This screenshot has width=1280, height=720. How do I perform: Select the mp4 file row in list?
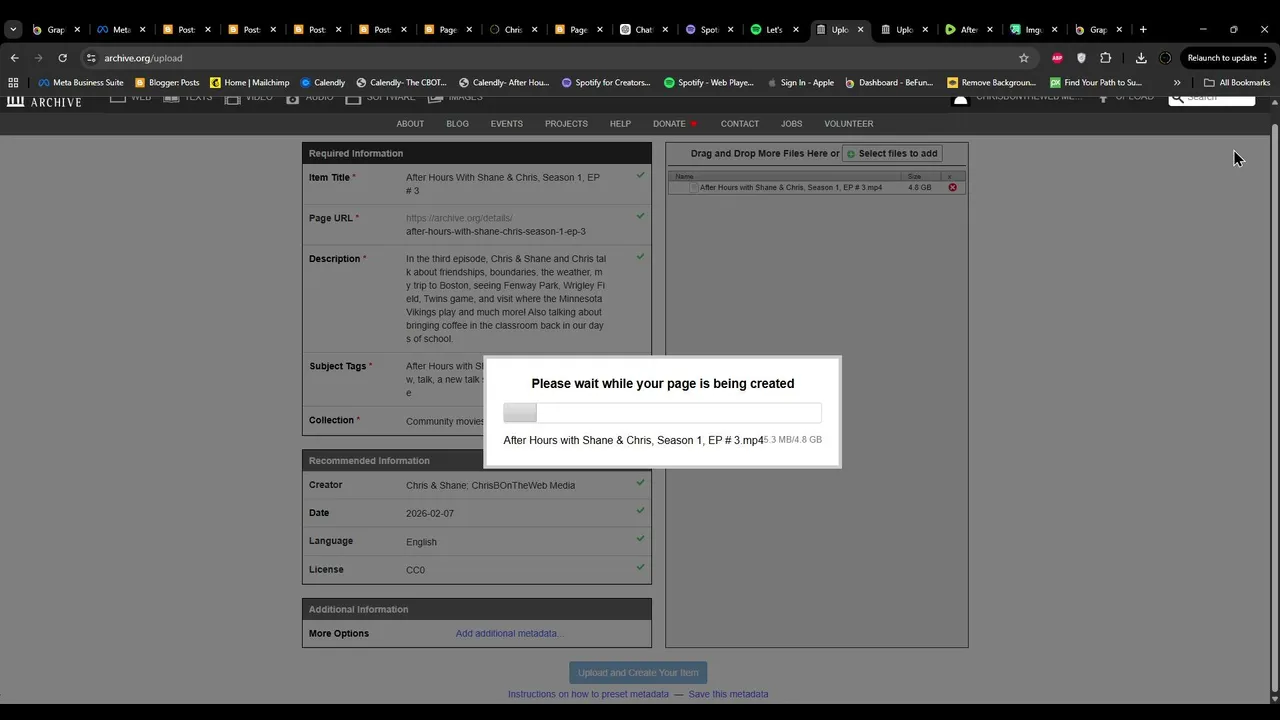[x=816, y=187]
